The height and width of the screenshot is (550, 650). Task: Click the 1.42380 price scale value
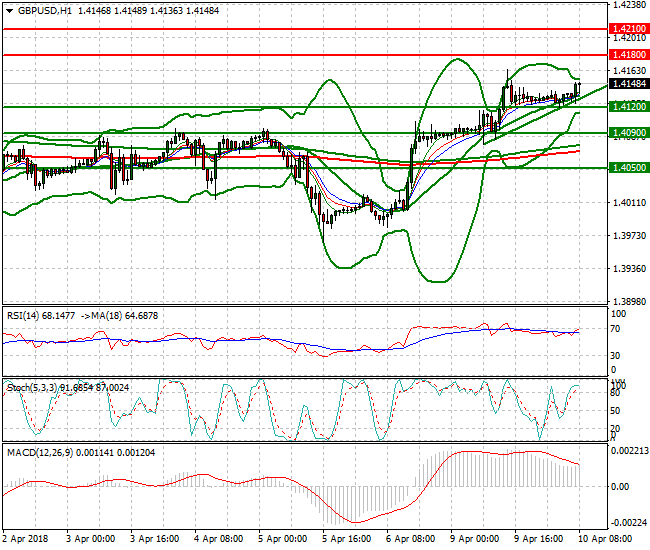click(629, 5)
